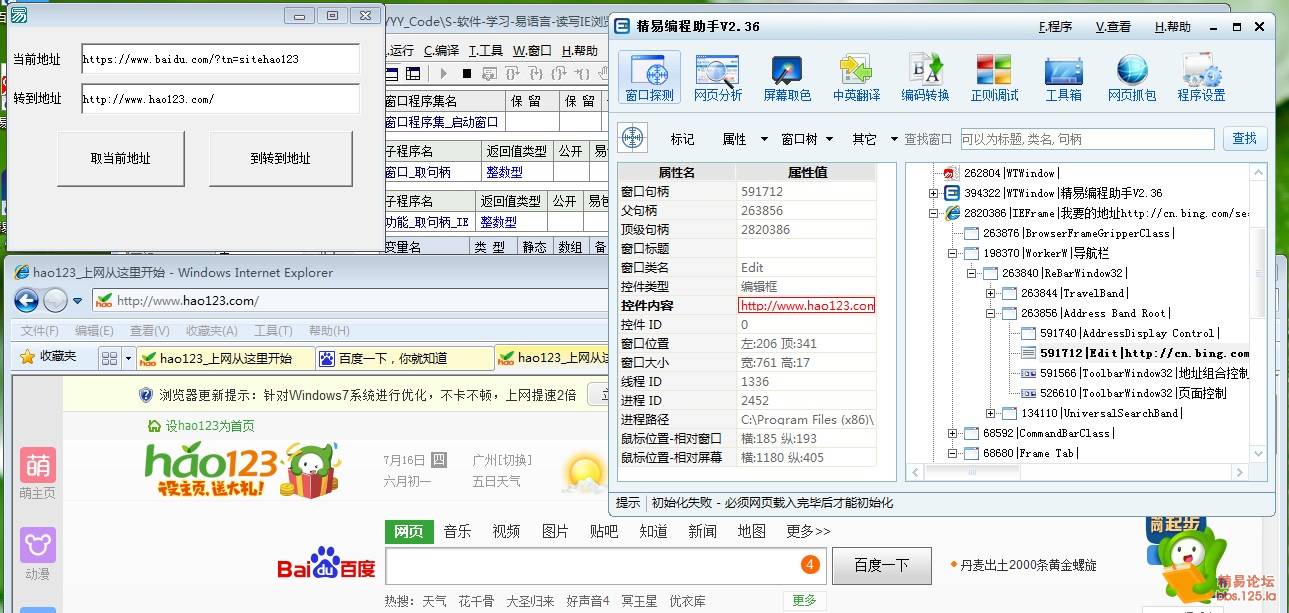
Task: Click the Baidu search box on hao123
Action: tap(605, 566)
